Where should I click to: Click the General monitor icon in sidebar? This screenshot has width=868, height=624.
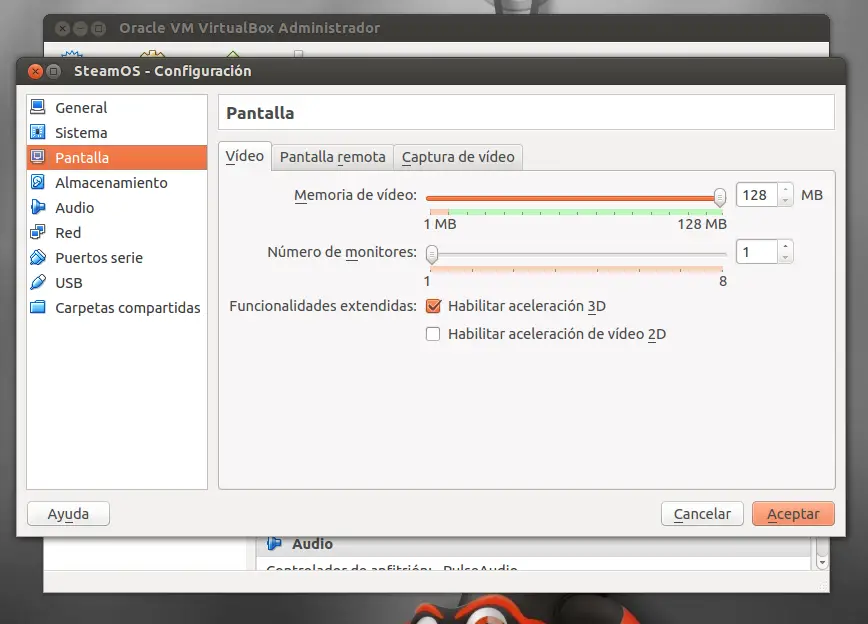tap(38, 106)
